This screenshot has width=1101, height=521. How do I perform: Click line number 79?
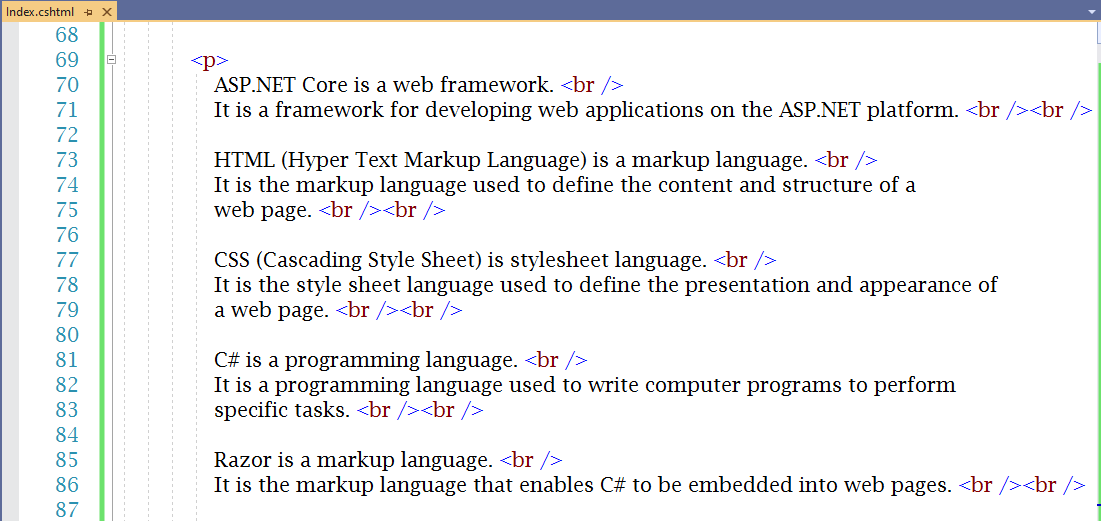[67, 310]
